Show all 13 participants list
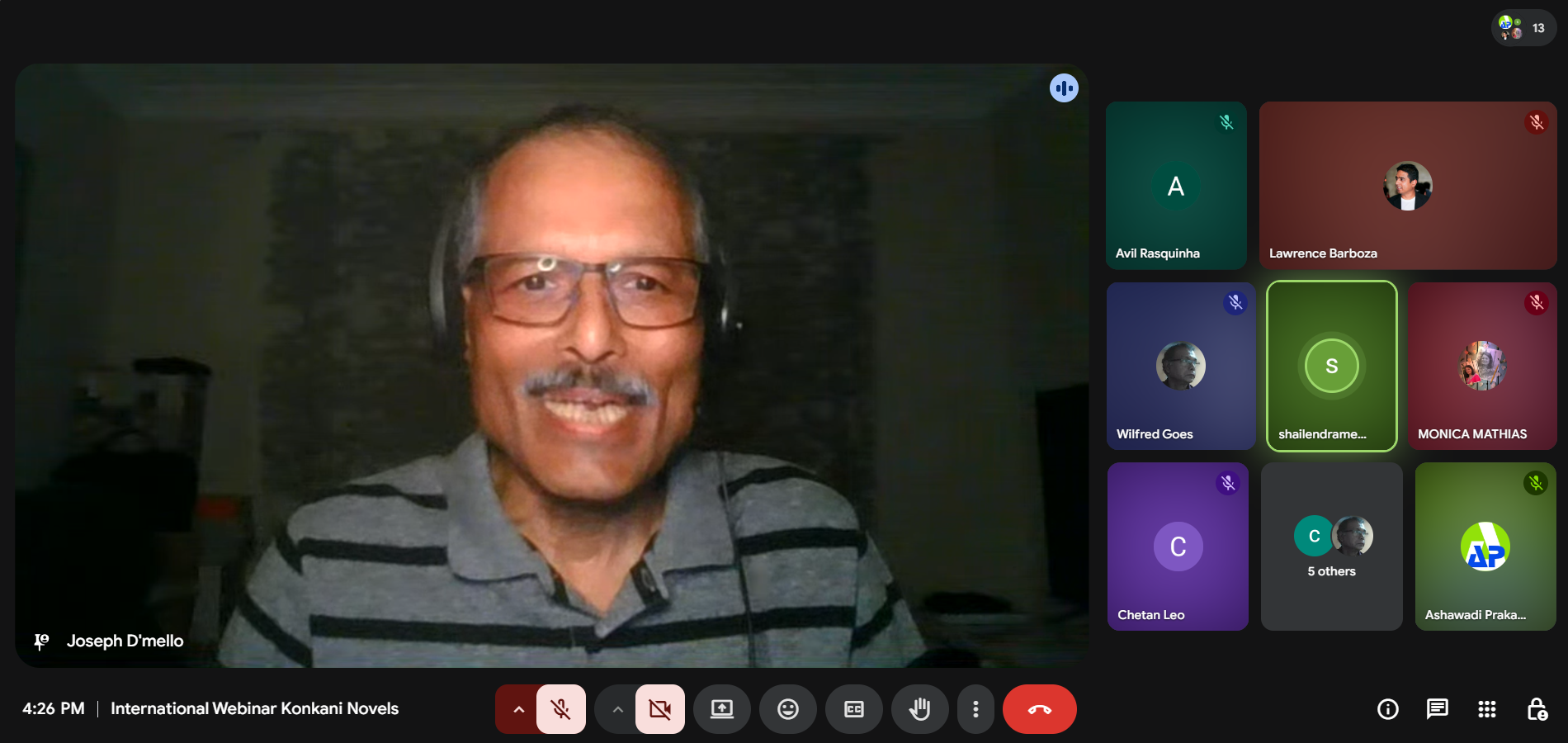This screenshot has height=743, width=1568. pyautogui.click(x=1523, y=28)
